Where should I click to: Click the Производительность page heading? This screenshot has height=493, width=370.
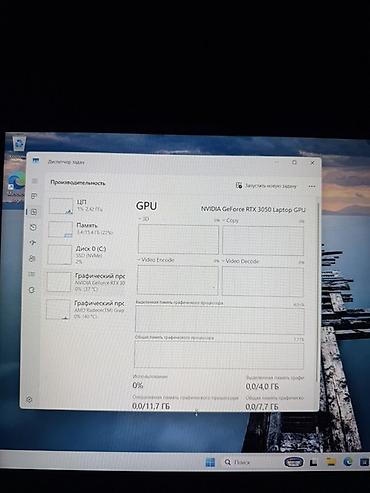[78, 183]
